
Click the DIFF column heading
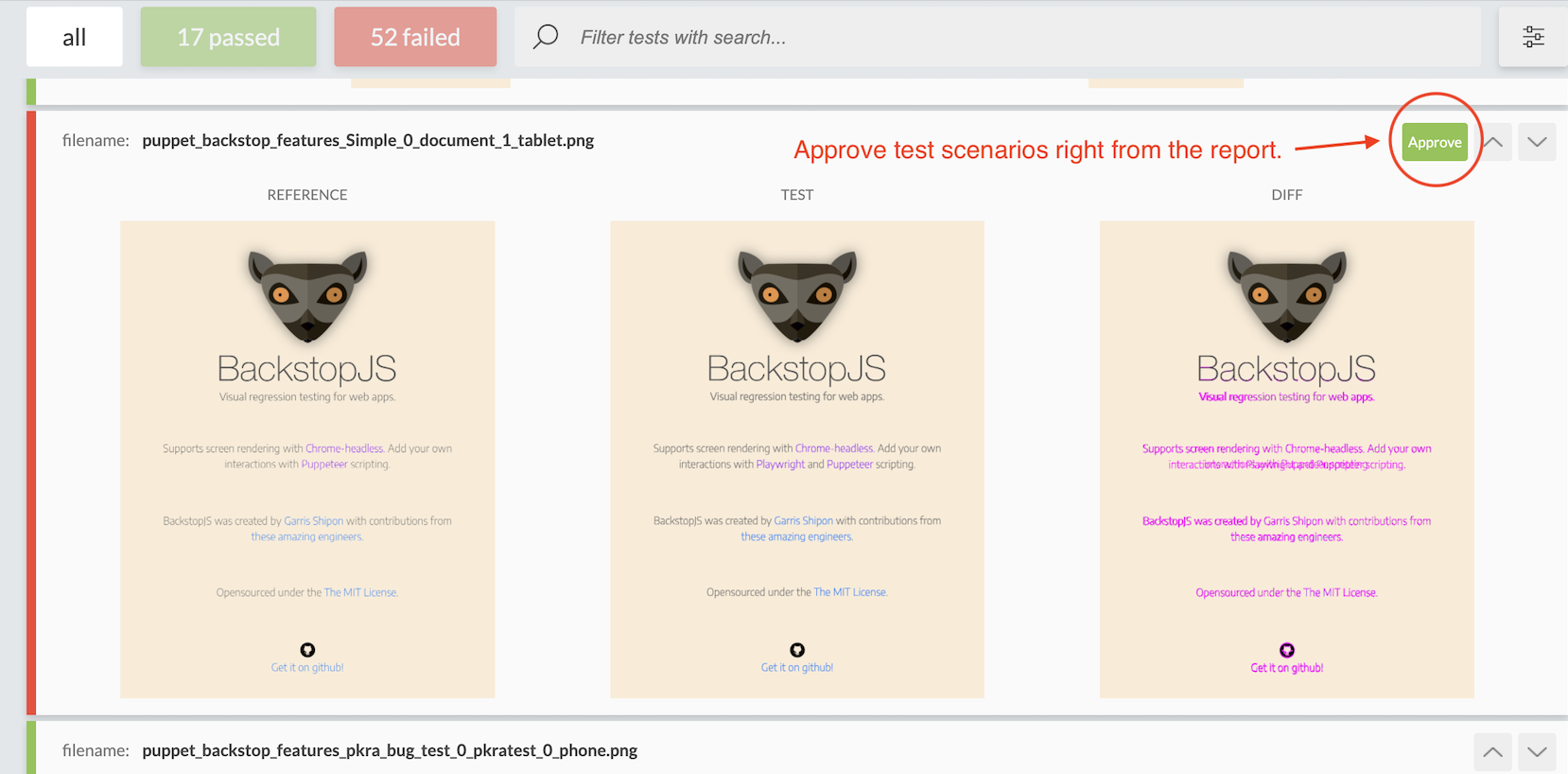click(1287, 195)
